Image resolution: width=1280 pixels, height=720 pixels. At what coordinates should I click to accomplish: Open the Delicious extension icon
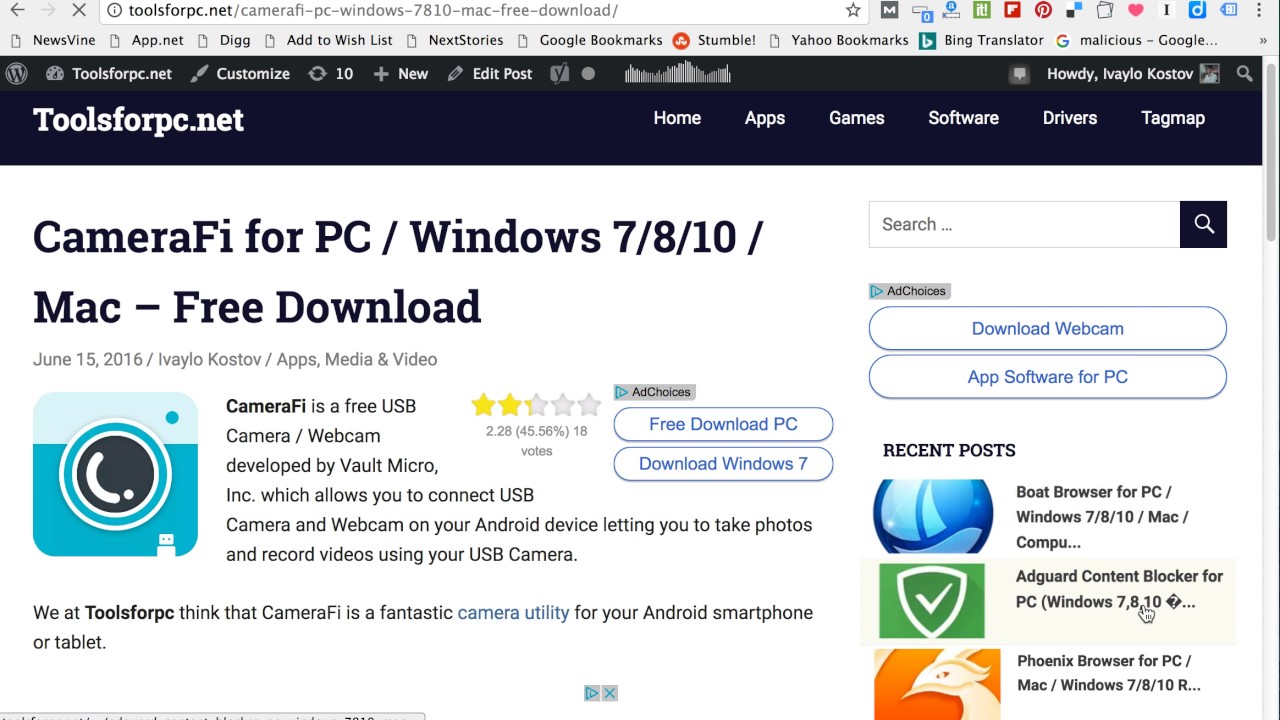1074,10
